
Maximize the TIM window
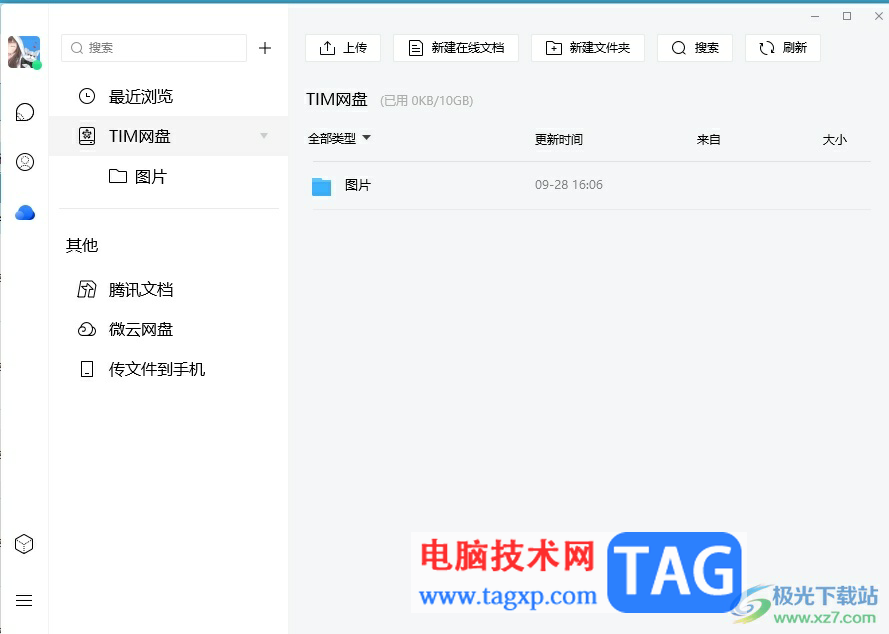click(x=847, y=16)
